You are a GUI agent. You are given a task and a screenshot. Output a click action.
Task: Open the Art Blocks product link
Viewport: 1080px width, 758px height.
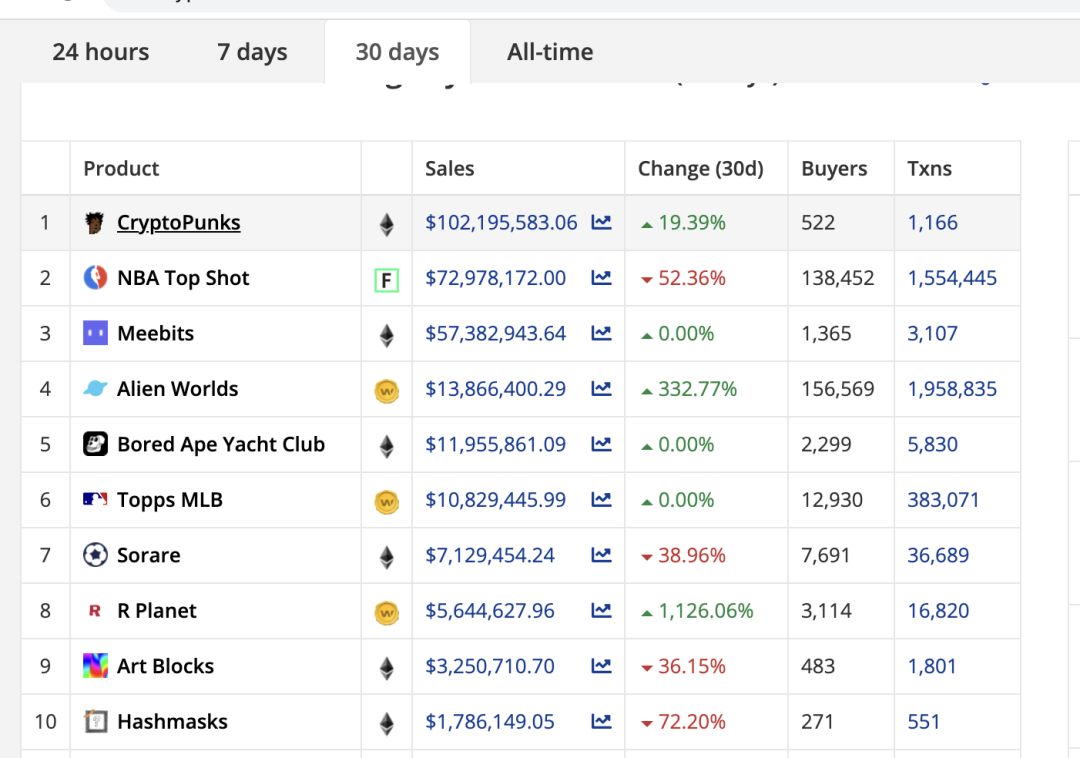[165, 666]
